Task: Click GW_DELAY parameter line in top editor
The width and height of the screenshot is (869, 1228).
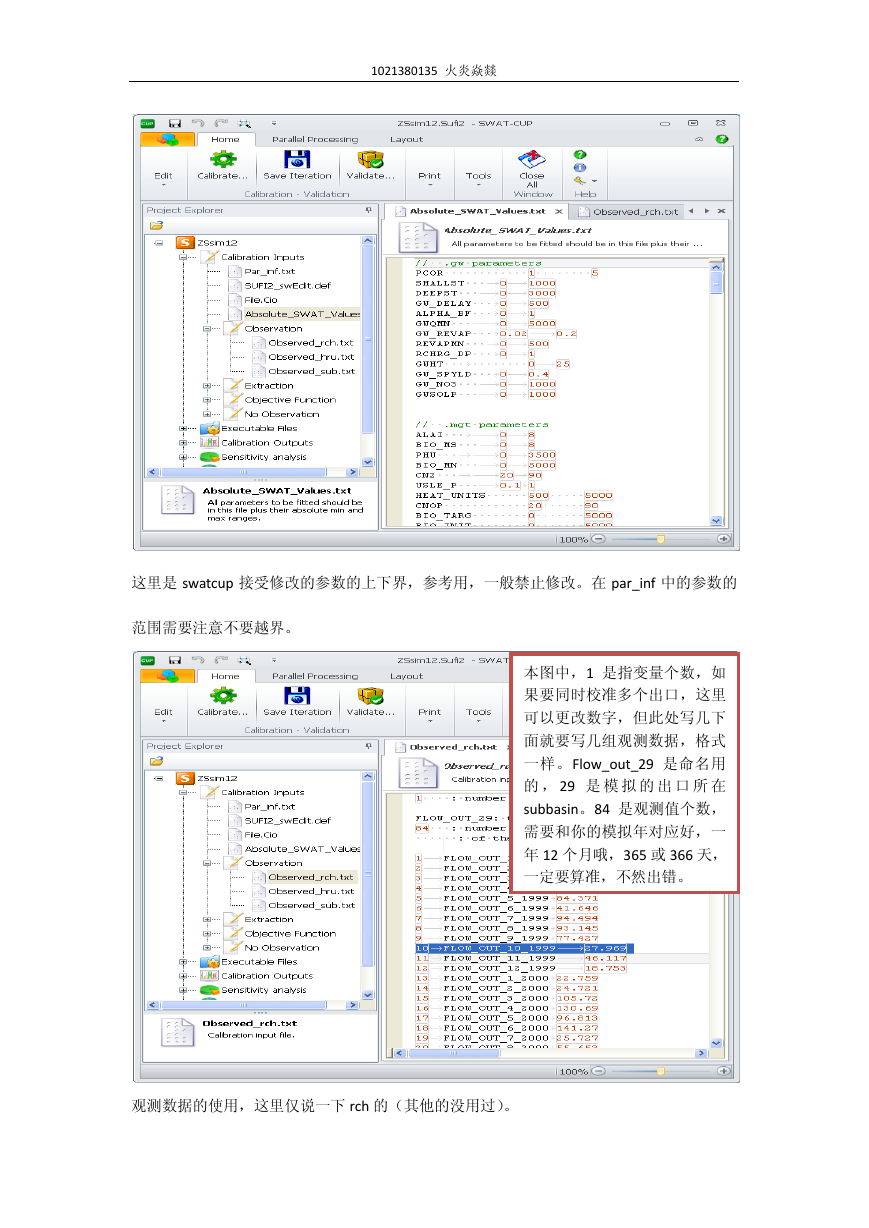Action: 483,303
